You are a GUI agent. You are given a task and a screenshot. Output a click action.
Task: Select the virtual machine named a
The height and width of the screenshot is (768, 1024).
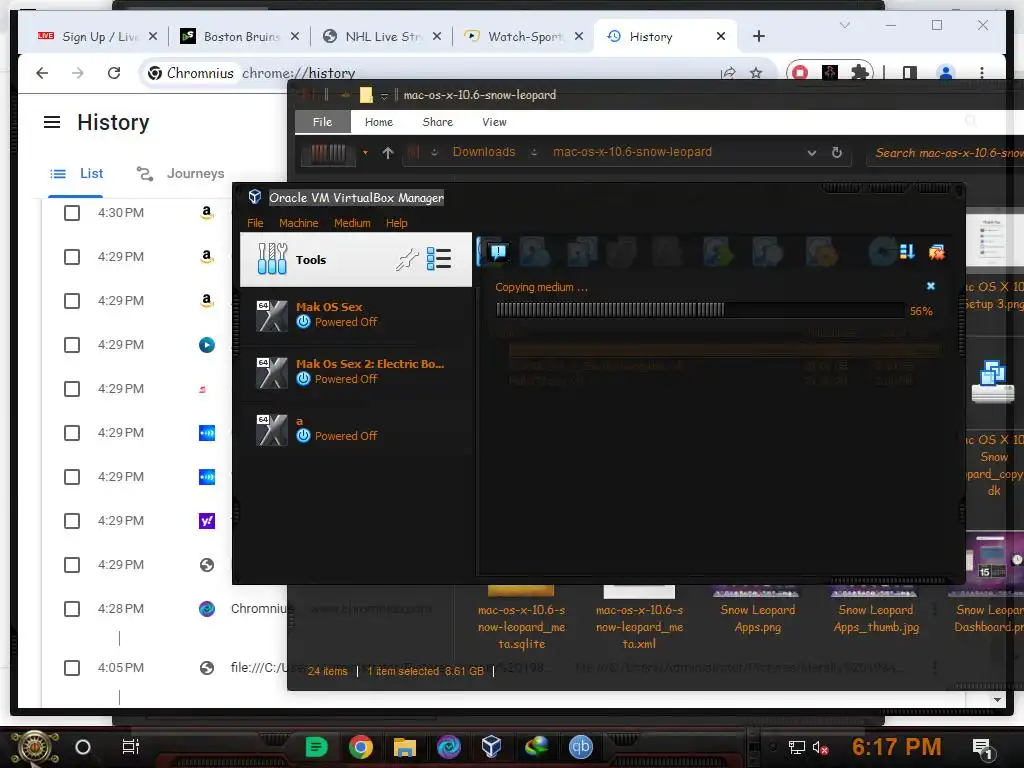[356, 429]
